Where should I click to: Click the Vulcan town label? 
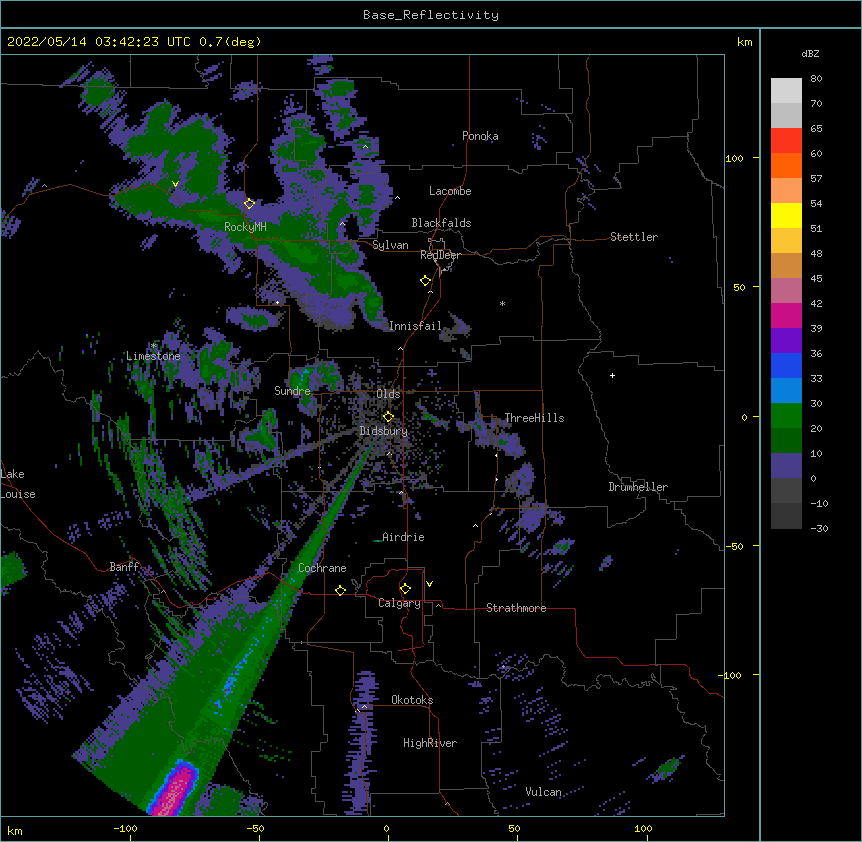click(x=543, y=792)
